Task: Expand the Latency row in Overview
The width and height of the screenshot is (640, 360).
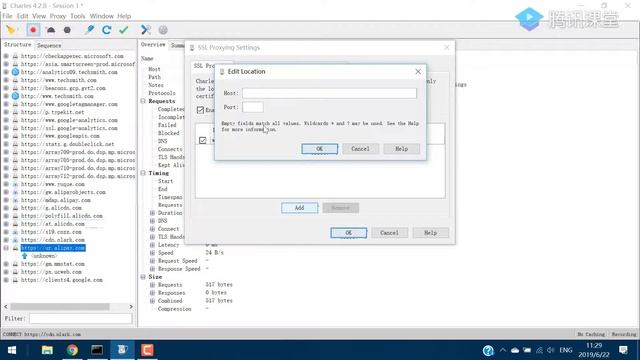Action: 152,245
